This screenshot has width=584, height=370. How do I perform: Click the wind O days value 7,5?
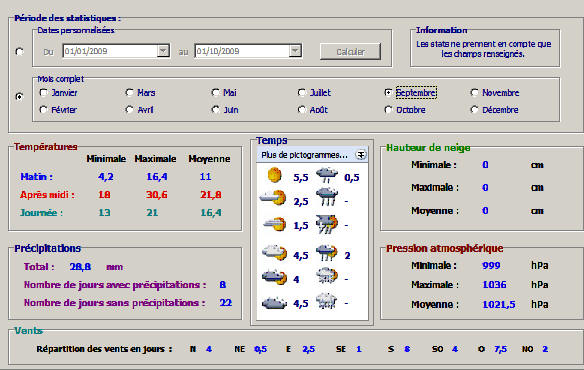pos(501,349)
